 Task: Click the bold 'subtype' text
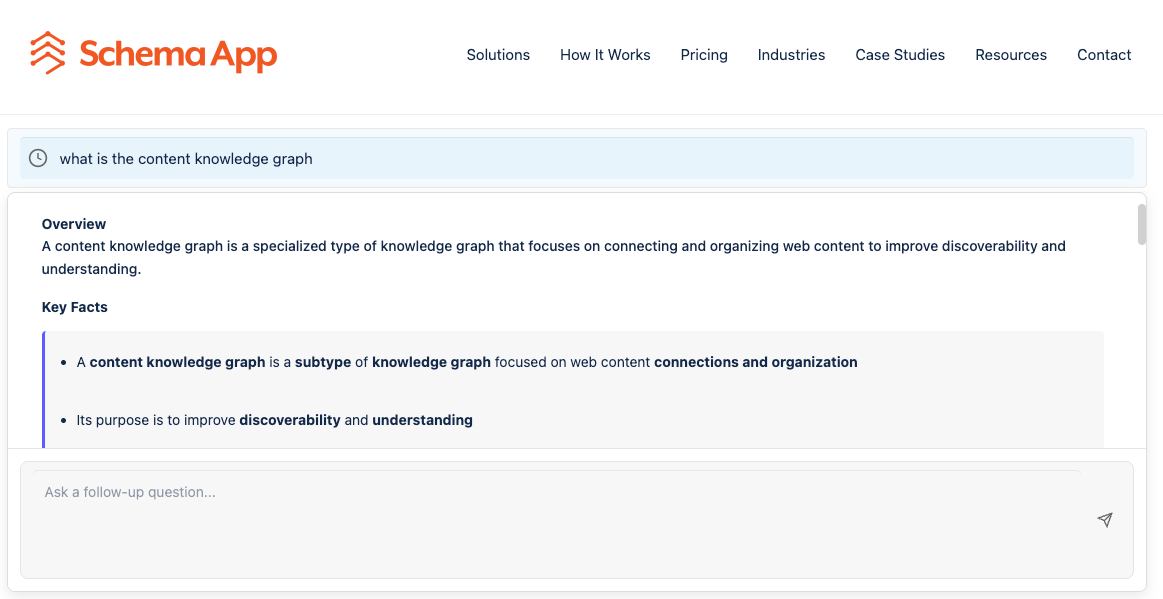(323, 363)
